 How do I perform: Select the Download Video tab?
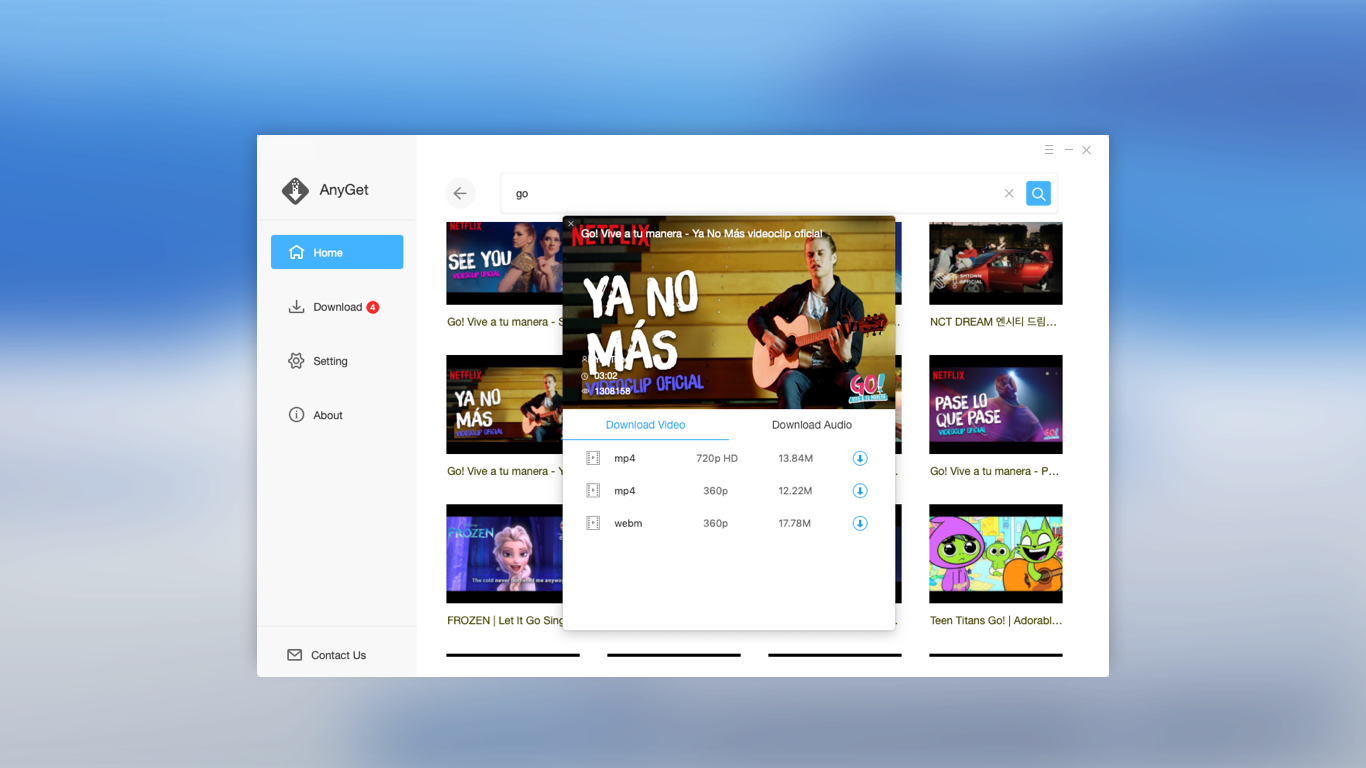click(x=646, y=425)
